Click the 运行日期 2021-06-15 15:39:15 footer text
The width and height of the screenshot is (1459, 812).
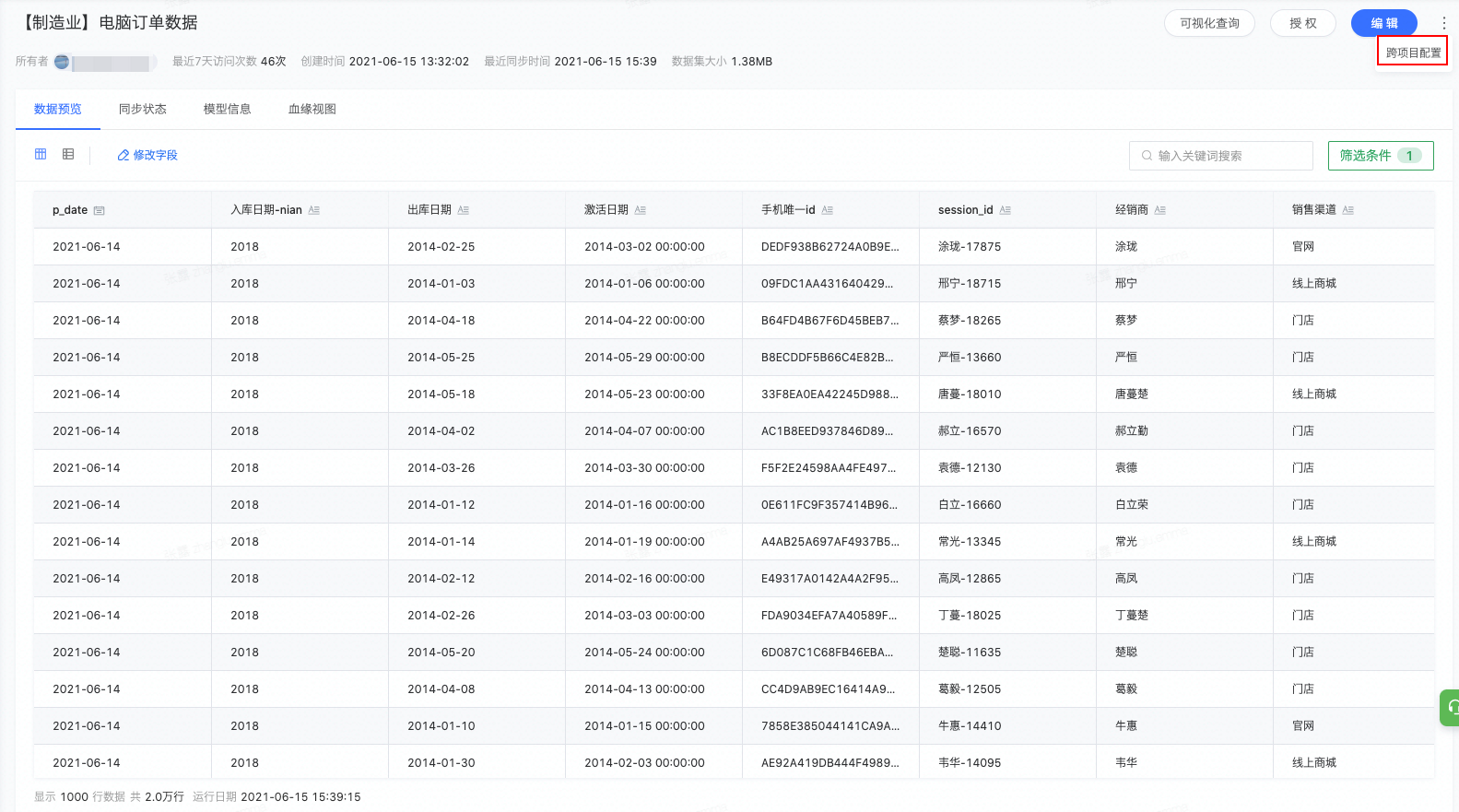277,797
